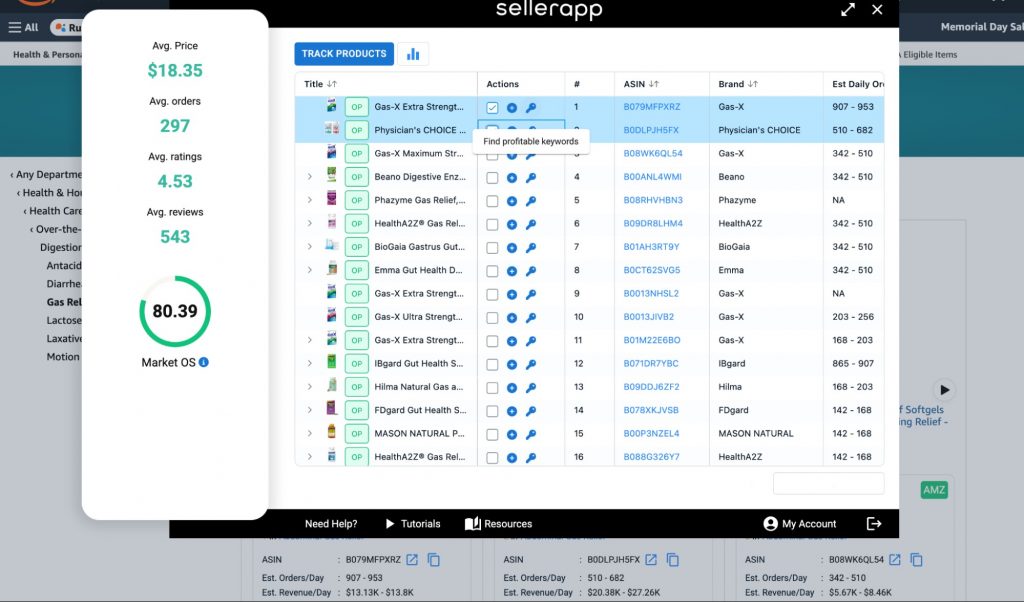The image size is (1024, 602).
Task: Expand the IBgard Gut Health row
Action: (x=310, y=363)
